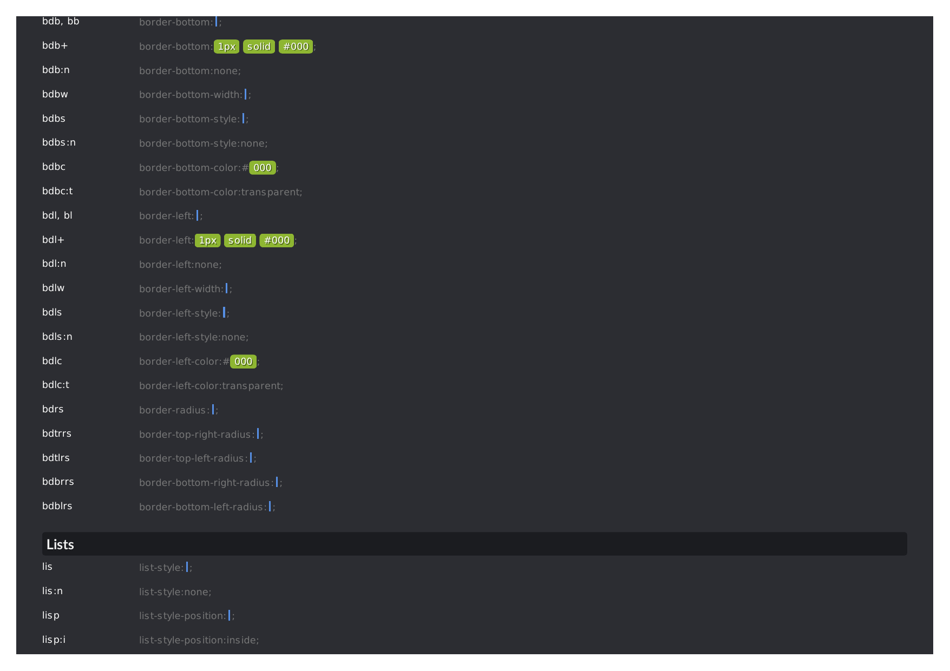The image size is (950, 671).
Task: Select the "#000" swatch in the bdb+ row
Action: click(296, 46)
